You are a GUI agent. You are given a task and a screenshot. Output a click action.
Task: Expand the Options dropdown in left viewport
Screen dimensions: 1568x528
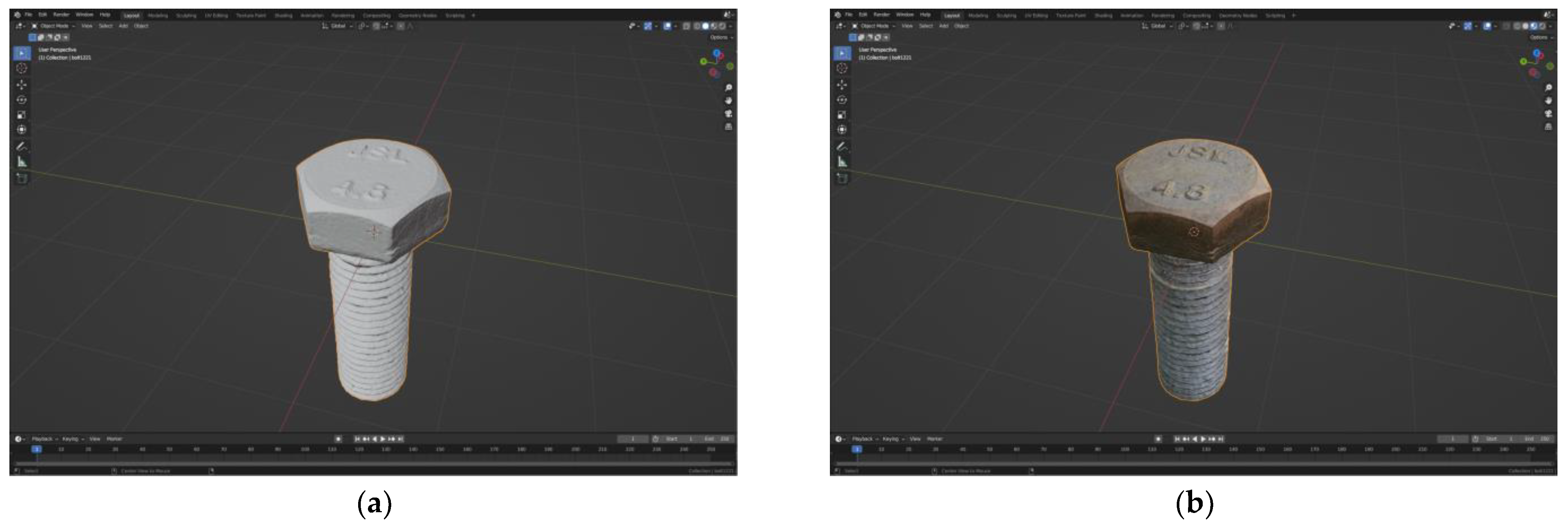pos(721,38)
